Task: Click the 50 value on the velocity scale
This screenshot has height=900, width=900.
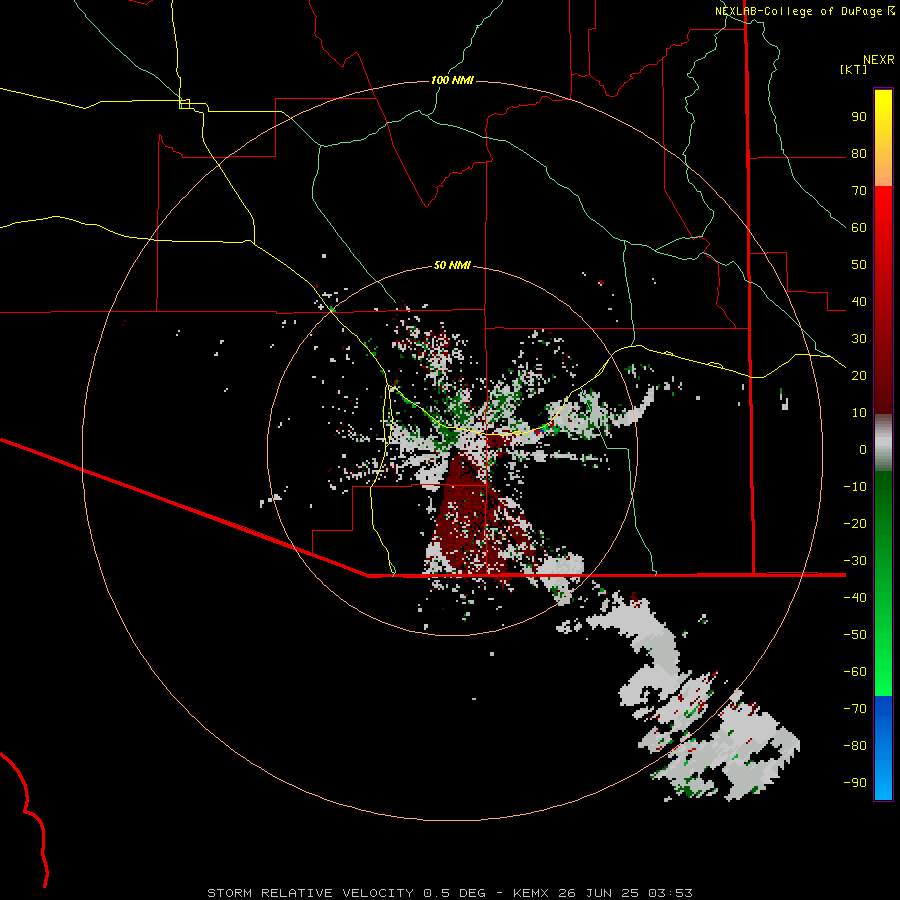Action: (x=859, y=265)
